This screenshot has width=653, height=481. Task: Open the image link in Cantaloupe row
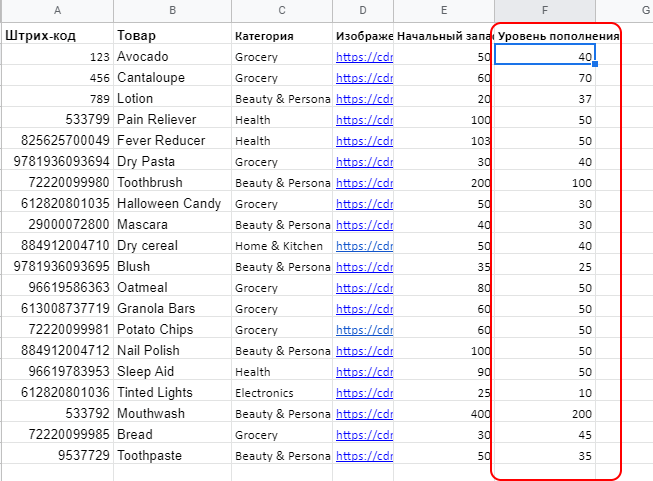click(364, 78)
